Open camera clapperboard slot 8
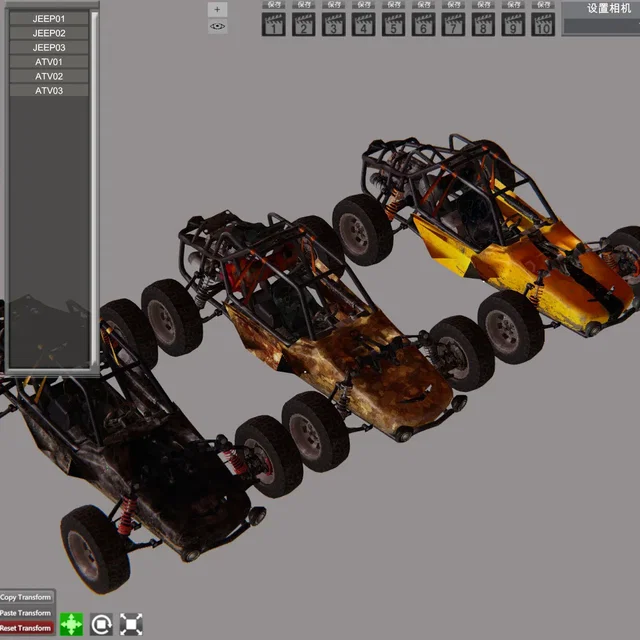The image size is (640, 640). pos(483,24)
